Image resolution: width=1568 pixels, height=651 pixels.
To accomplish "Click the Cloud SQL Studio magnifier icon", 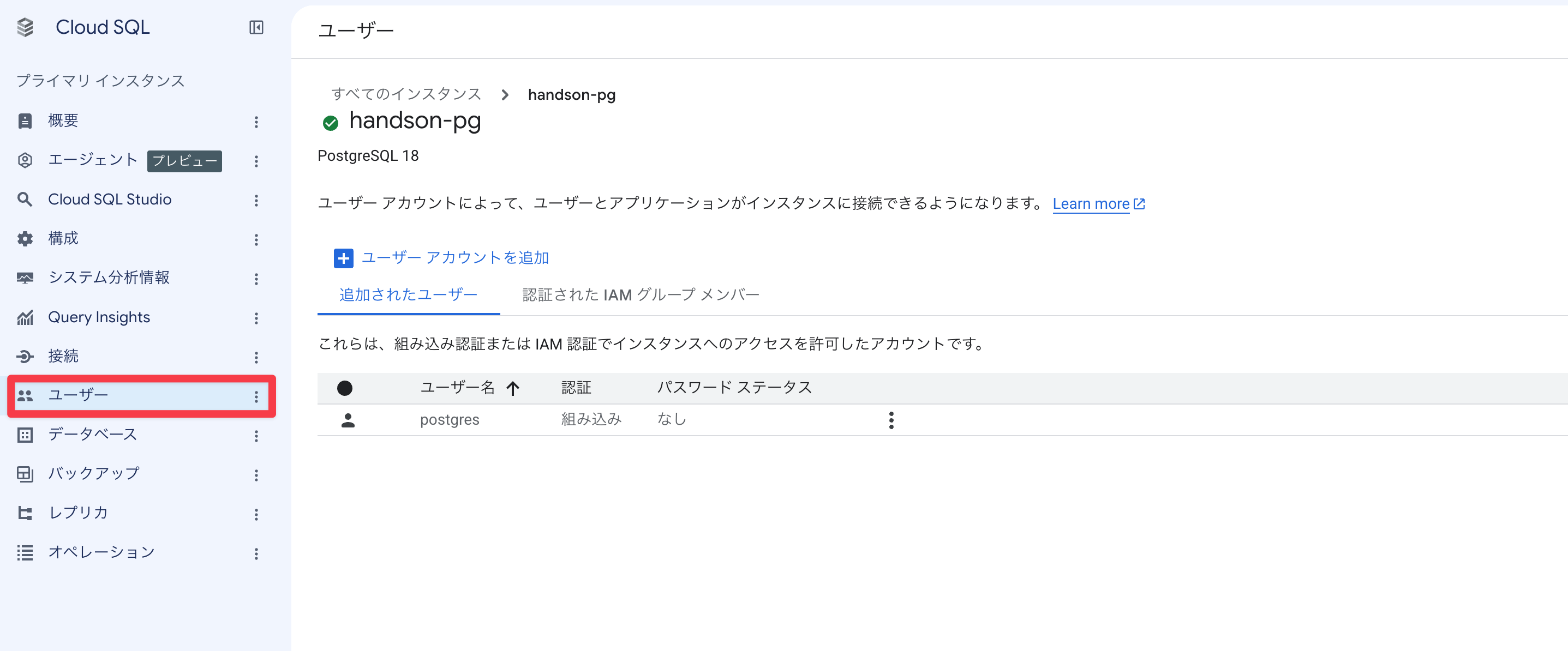I will pos(25,200).
